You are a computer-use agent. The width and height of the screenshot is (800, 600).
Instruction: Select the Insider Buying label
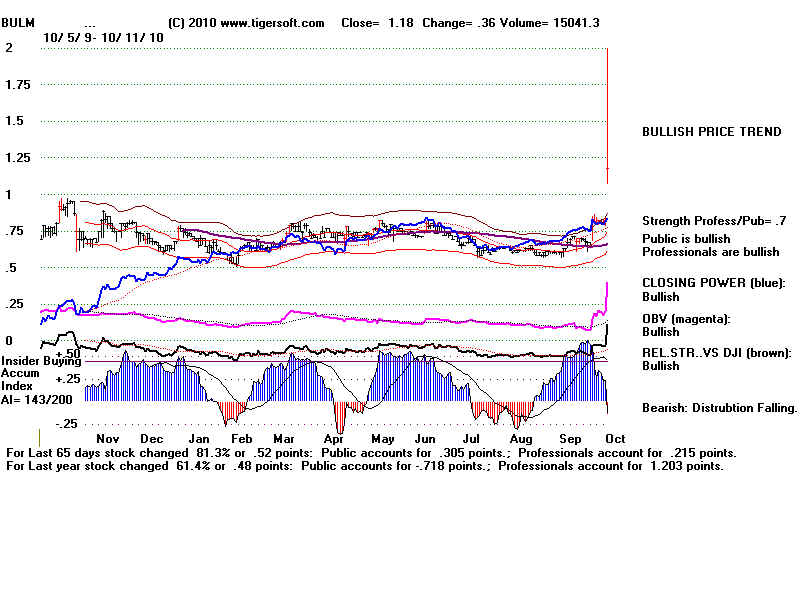click(41, 361)
